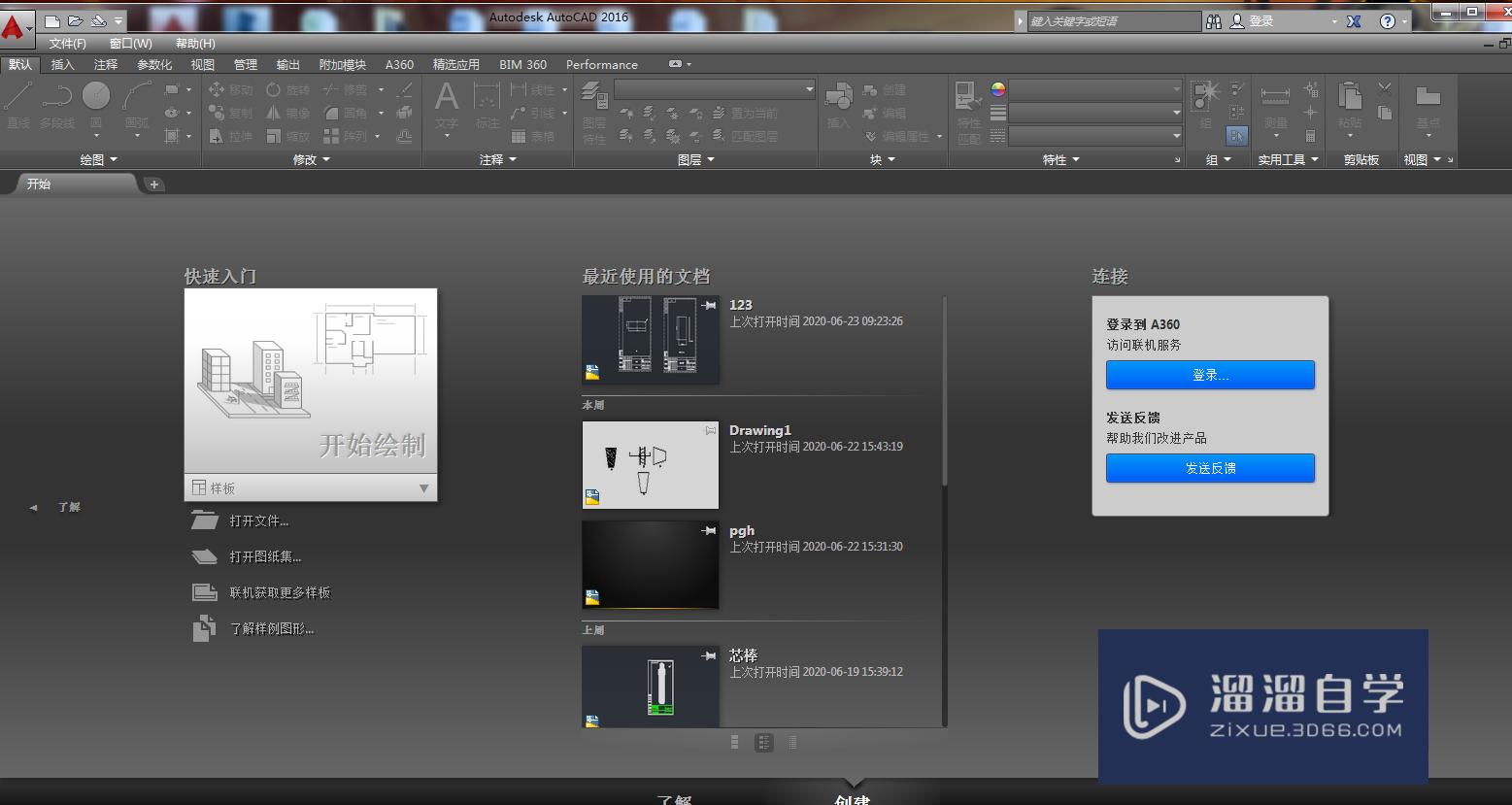This screenshot has height=805, width=1512.
Task: Click the Array (阵列) tool
Action: 345,136
